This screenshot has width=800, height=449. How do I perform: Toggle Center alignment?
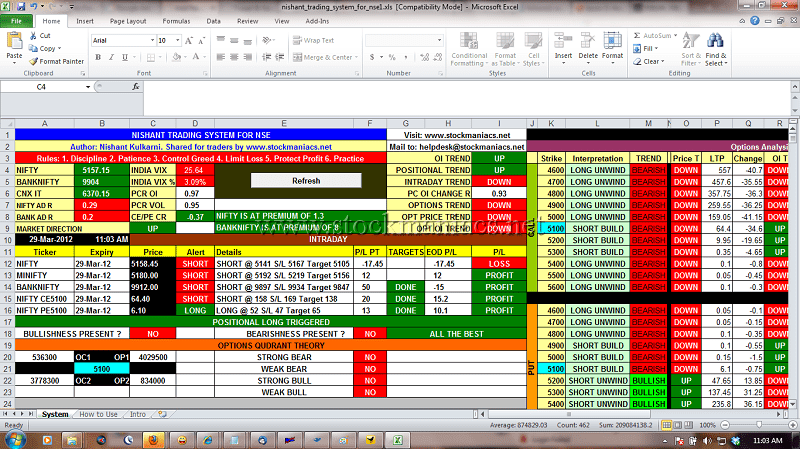click(x=234, y=57)
